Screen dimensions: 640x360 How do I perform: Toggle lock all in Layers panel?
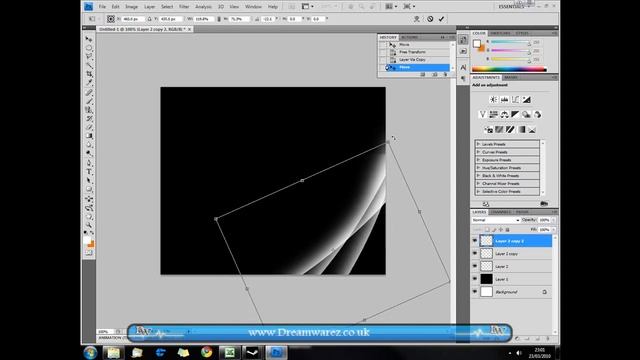click(507, 230)
